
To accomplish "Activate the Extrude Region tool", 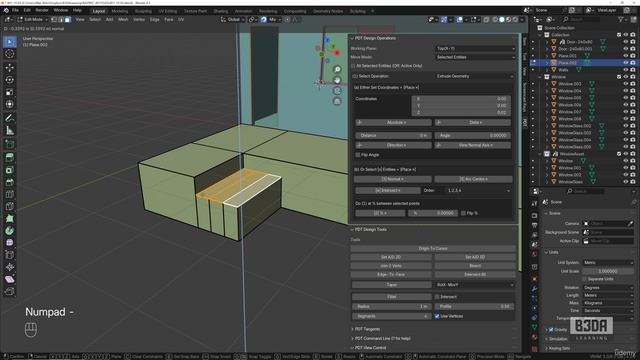I will pos(10,158).
